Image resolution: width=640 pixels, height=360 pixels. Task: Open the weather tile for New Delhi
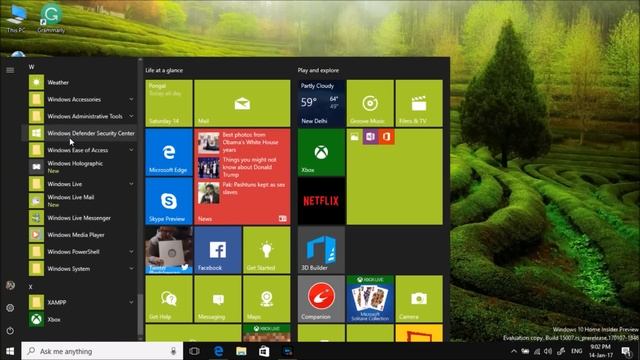321,103
